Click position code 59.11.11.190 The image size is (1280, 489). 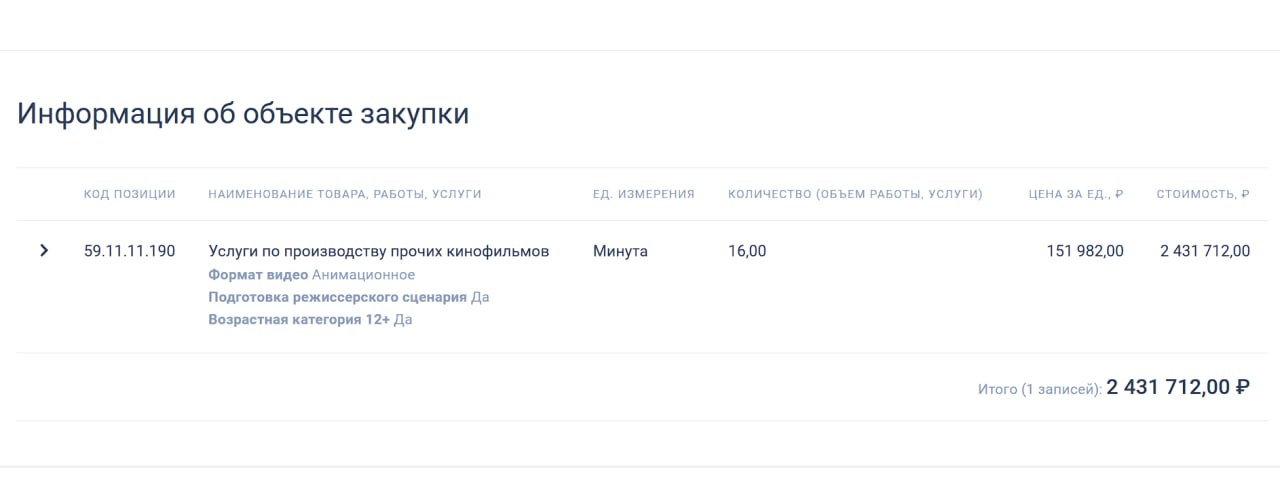click(130, 251)
